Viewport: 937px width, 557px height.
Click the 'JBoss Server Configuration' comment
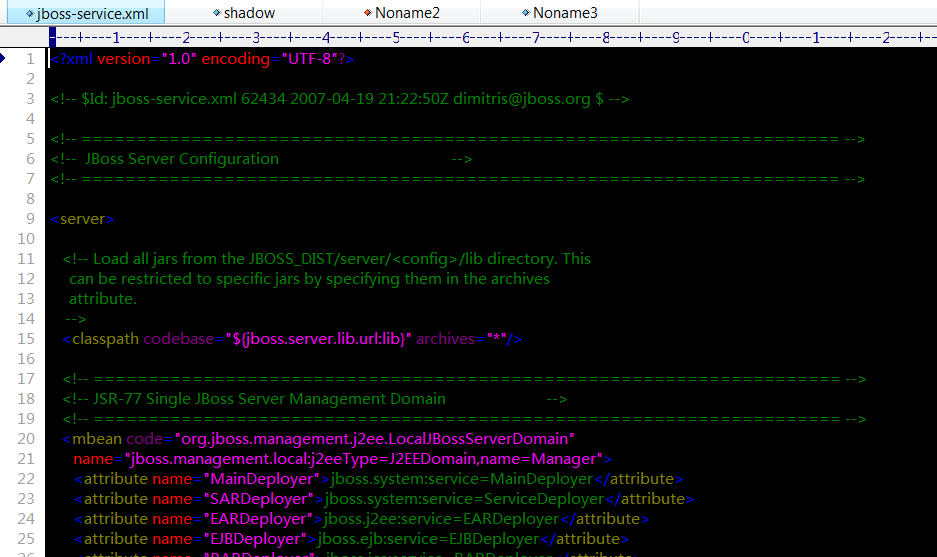pyautogui.click(x=261, y=159)
